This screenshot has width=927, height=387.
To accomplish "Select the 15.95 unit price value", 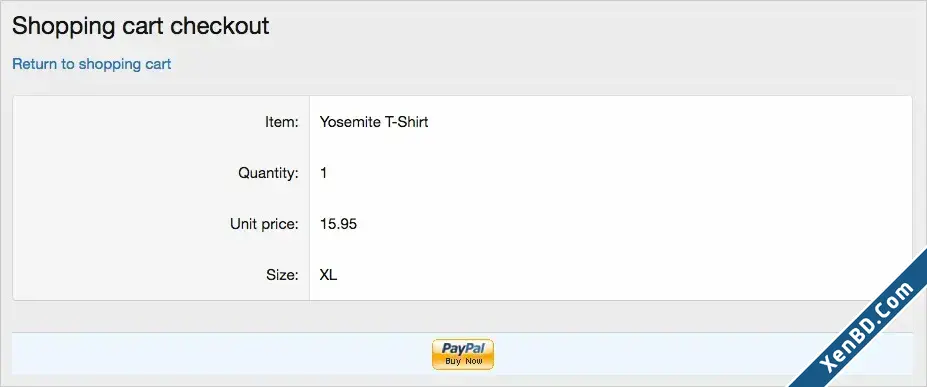I will 338,225.
